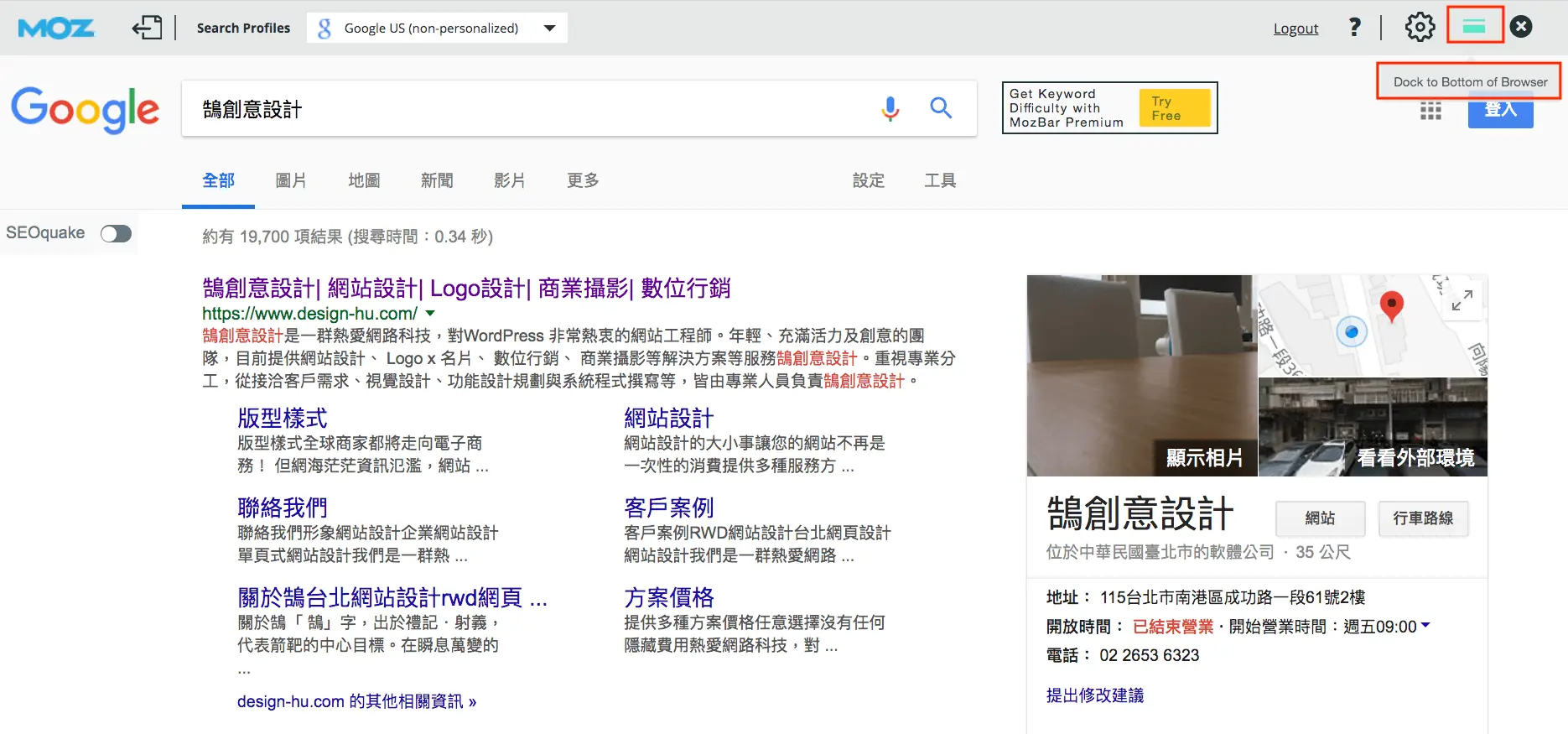Switch to the 新聞 tab
This screenshot has width=1568, height=734.
pos(437,180)
